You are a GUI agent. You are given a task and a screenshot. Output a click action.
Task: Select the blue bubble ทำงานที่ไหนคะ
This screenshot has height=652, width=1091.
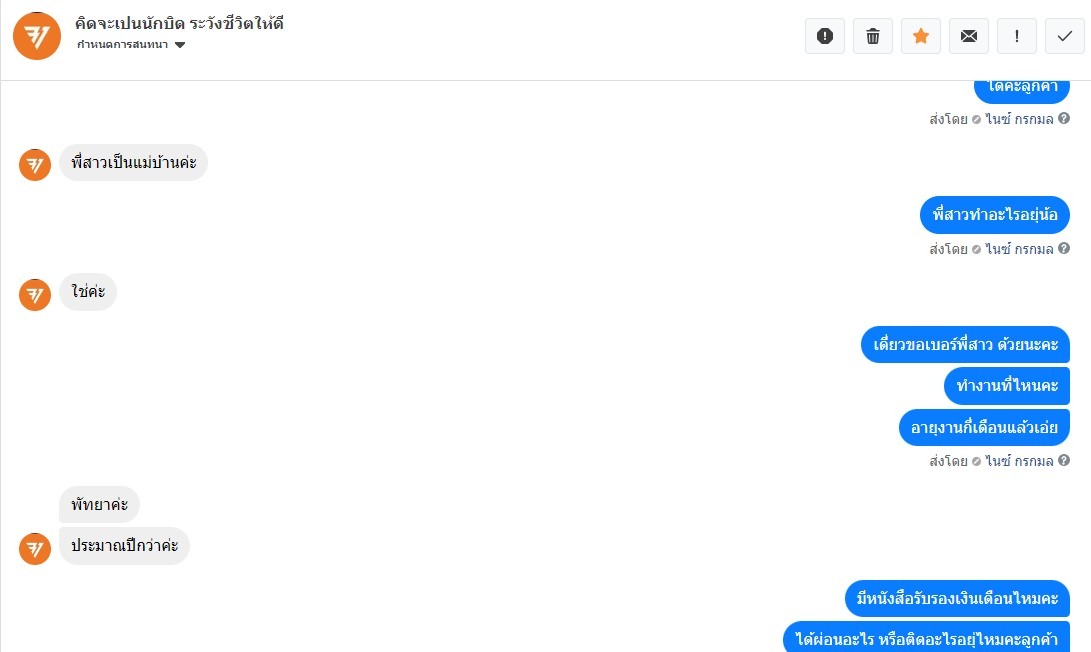[1007, 385]
